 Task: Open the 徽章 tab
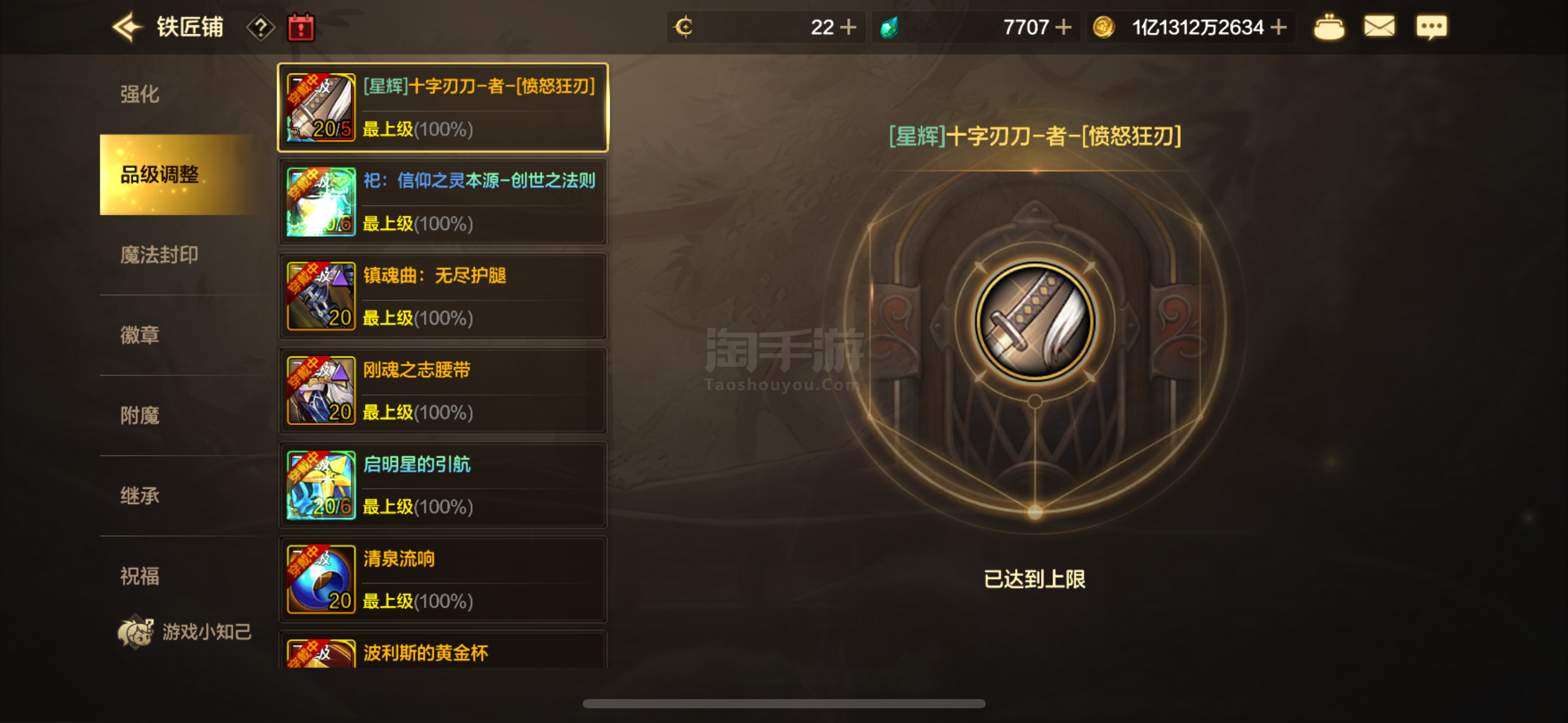[x=140, y=335]
